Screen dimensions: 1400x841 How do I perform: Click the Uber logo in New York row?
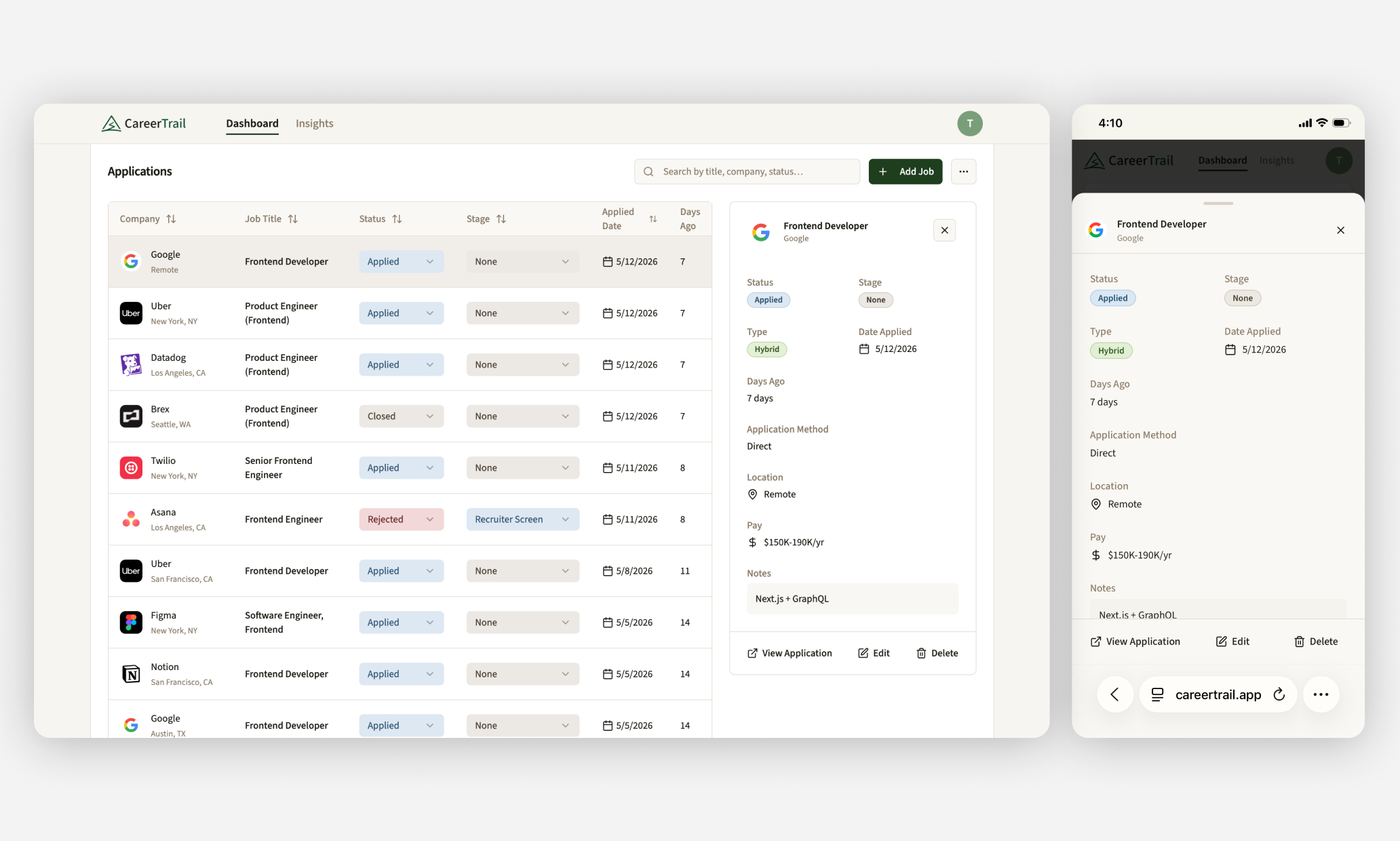131,313
